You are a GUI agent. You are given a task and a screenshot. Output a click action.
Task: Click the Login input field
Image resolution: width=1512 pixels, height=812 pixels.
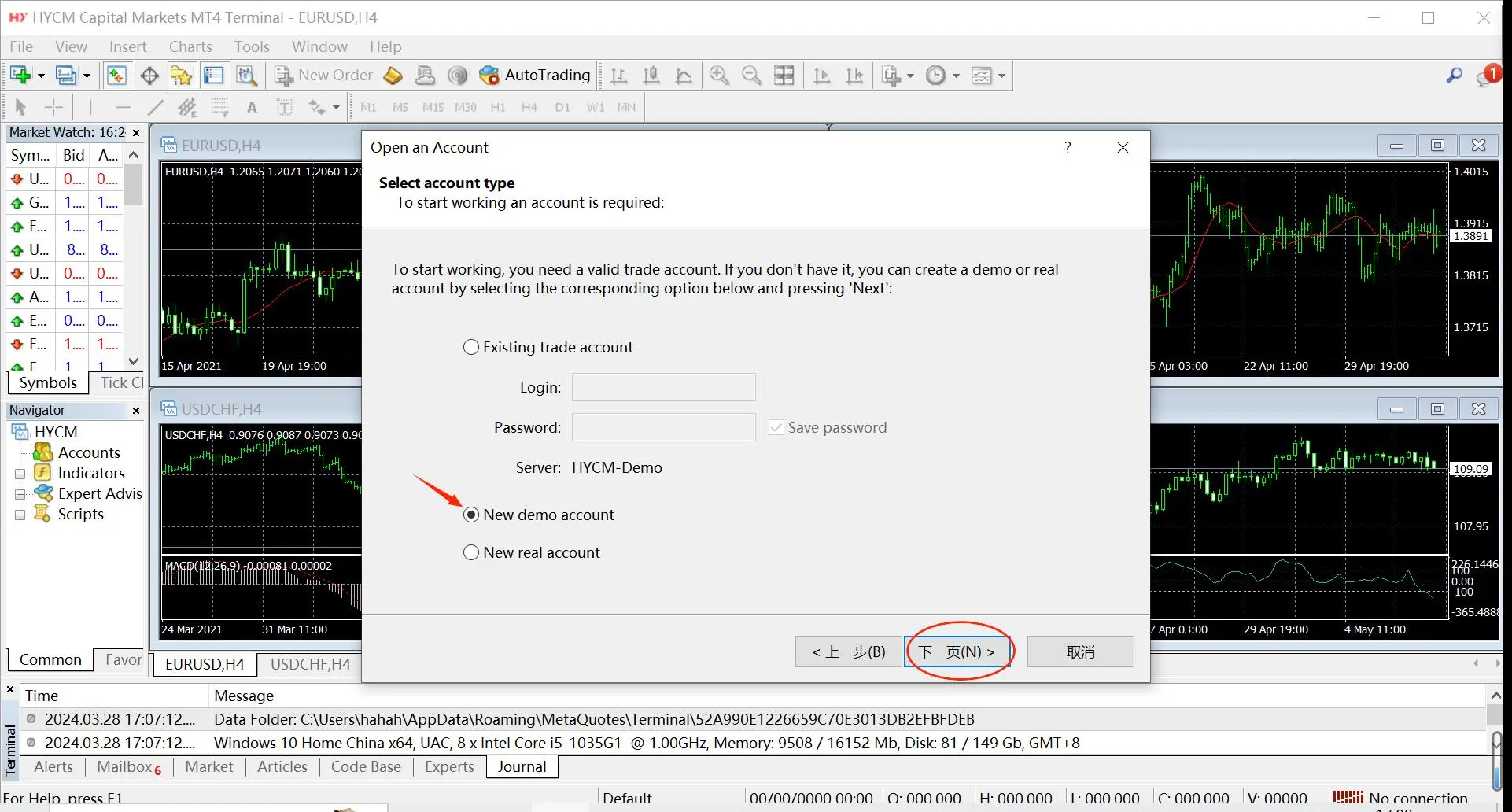pyautogui.click(x=663, y=387)
